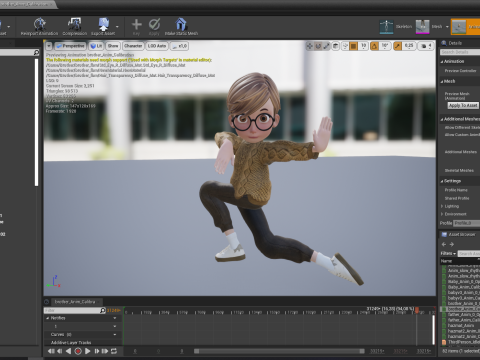
Task: Open the Export Asset dropdown arrow
Action: pos(117,27)
